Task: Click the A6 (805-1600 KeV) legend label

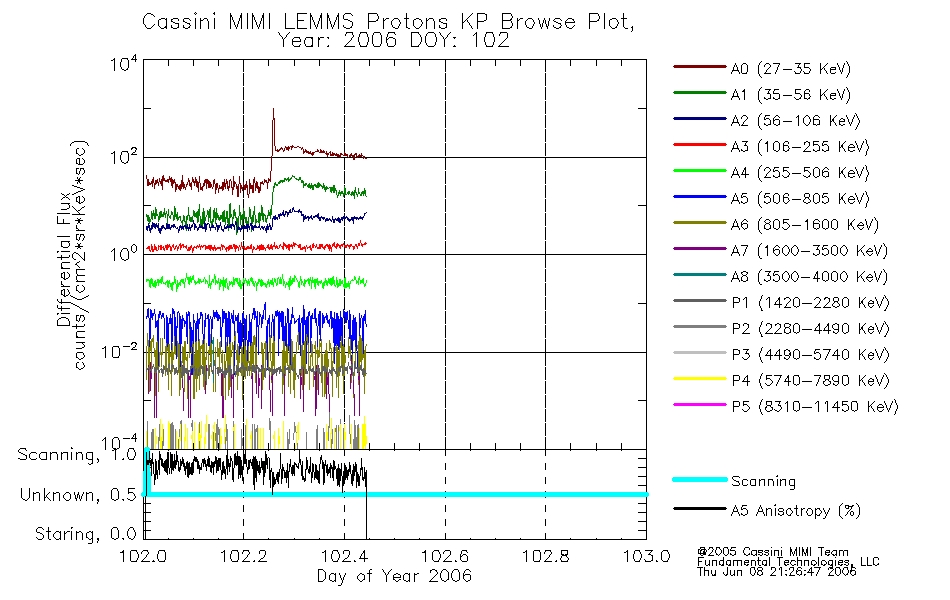Action: pos(805,225)
